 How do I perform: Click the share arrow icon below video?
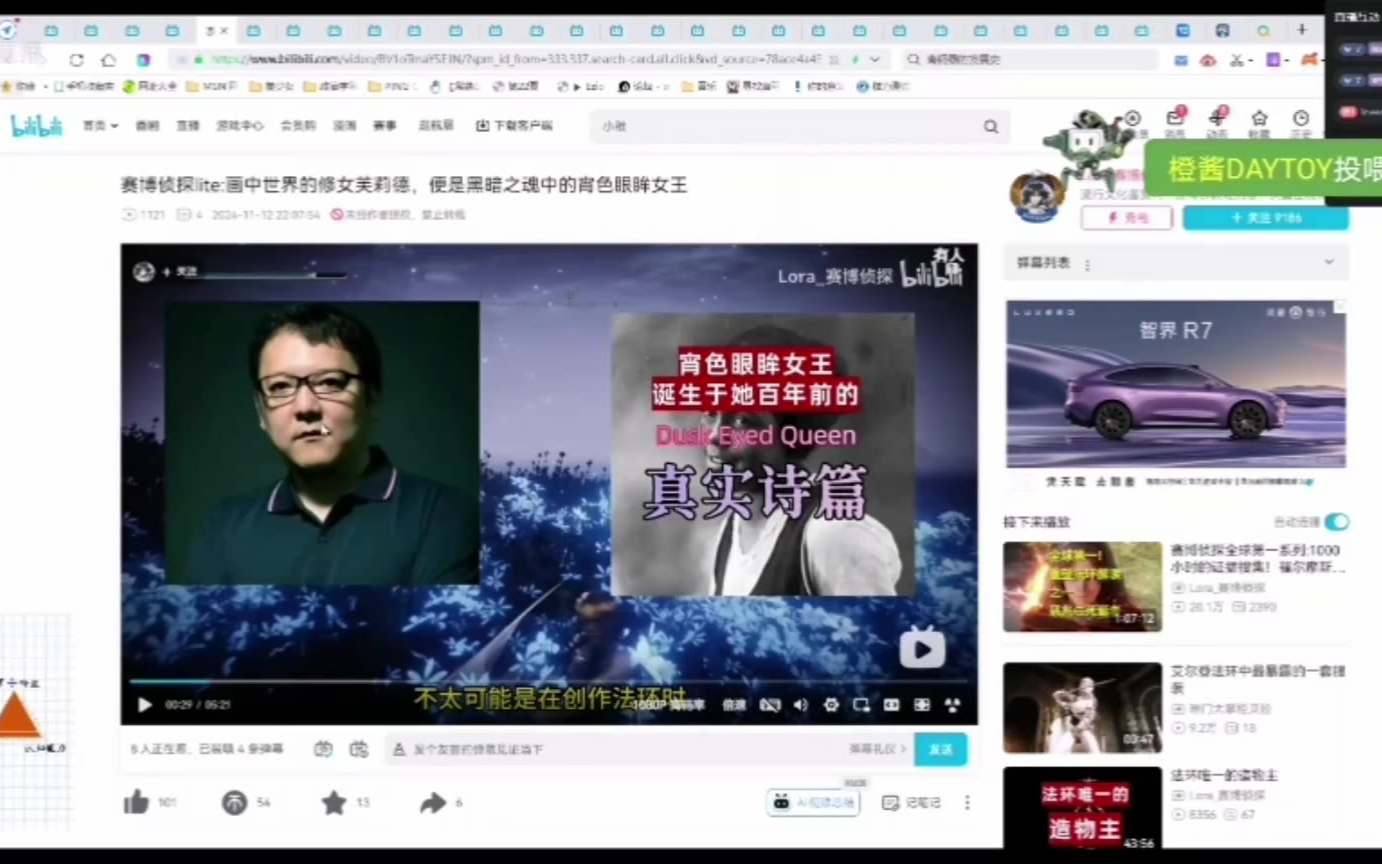coord(433,802)
